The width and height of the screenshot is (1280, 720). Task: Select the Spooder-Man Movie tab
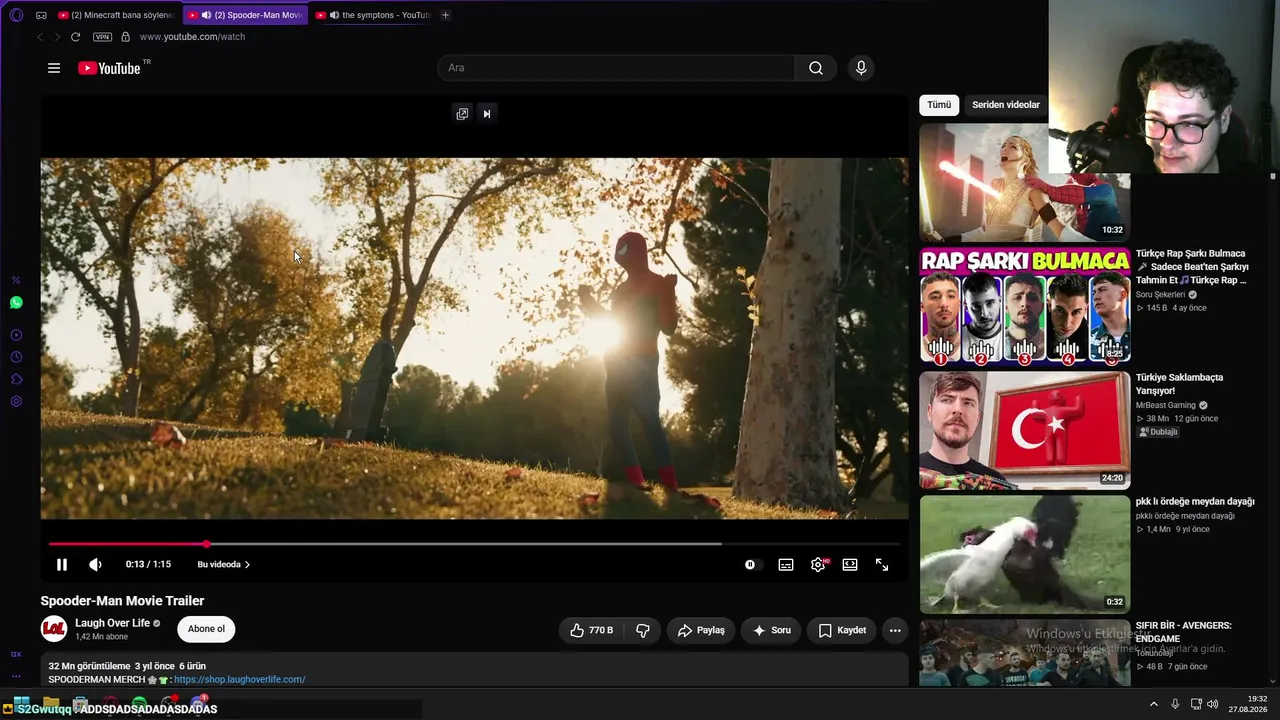(x=246, y=15)
